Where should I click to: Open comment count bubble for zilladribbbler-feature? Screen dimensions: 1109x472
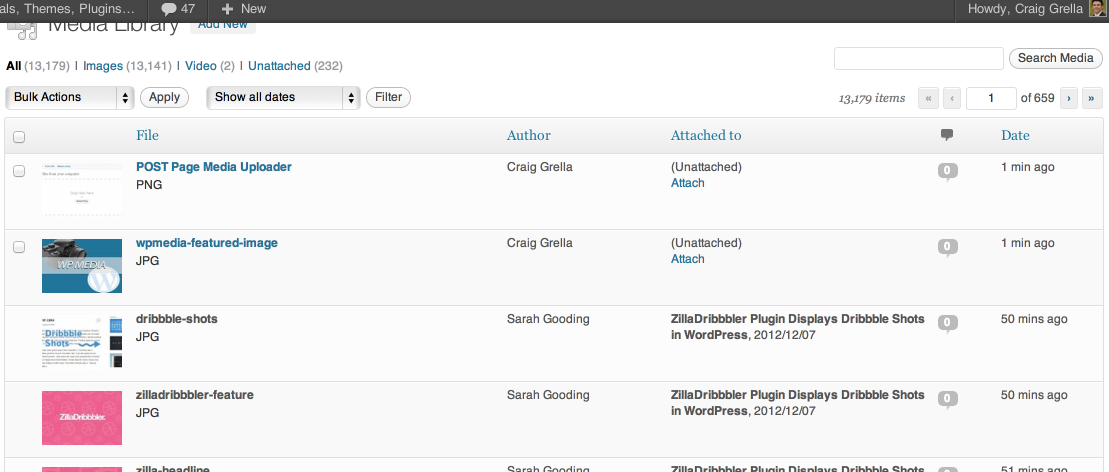coord(948,399)
